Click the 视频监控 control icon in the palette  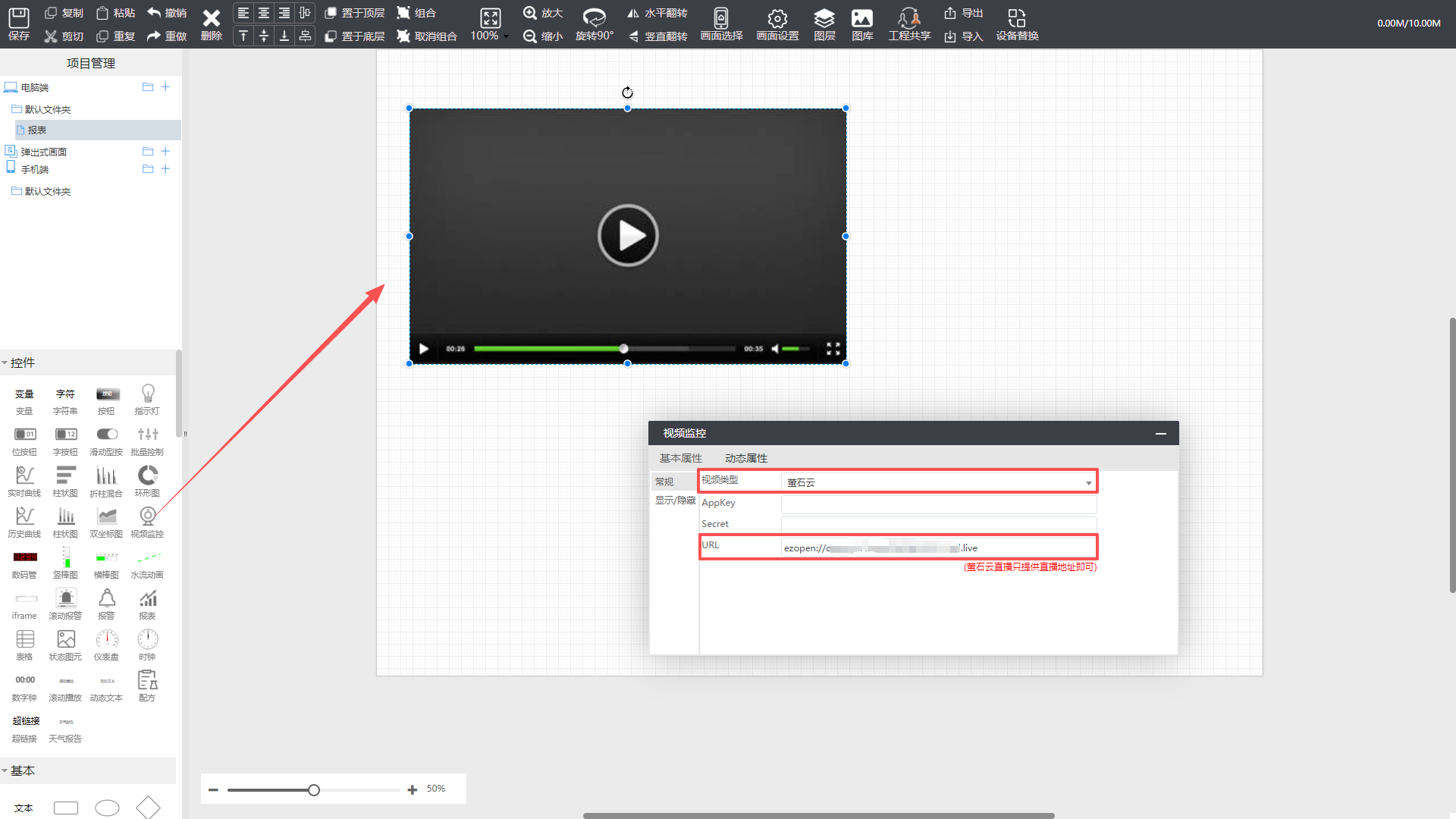point(147,517)
